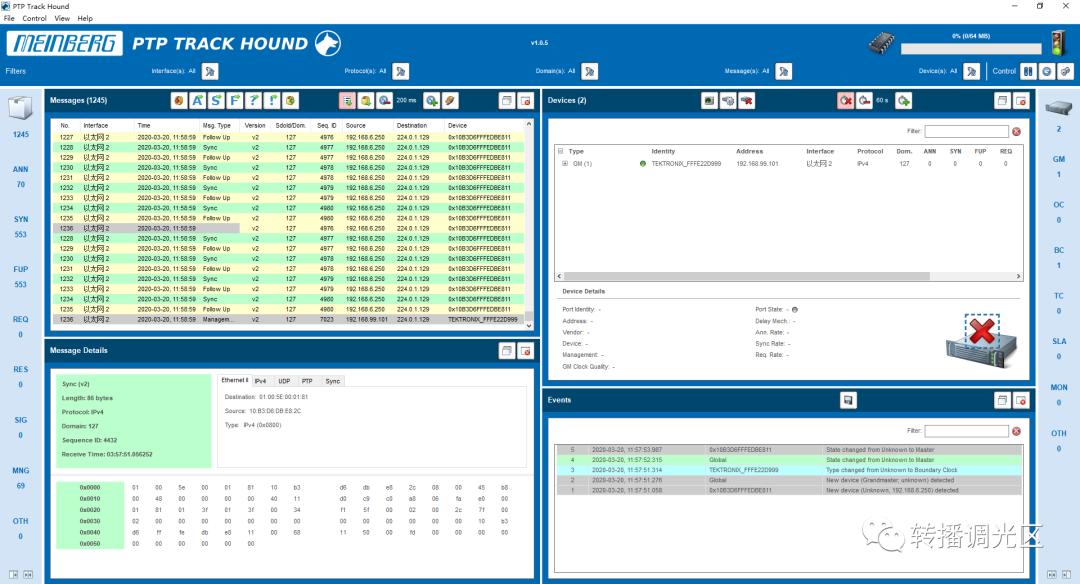The height and width of the screenshot is (584, 1080).
Task: Expand the GM (1) device tree node
Action: [x=565, y=163]
